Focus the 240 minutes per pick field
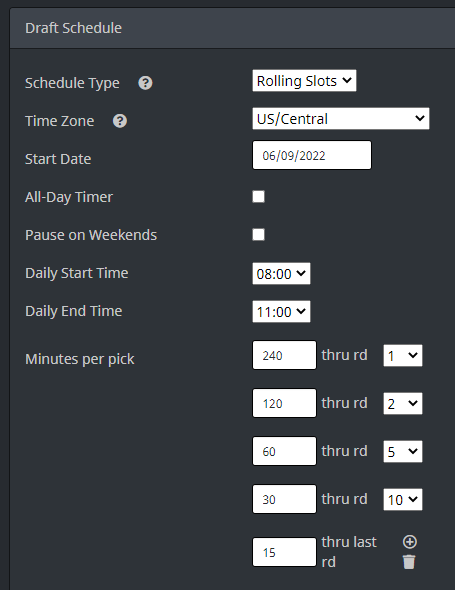 click(x=284, y=355)
